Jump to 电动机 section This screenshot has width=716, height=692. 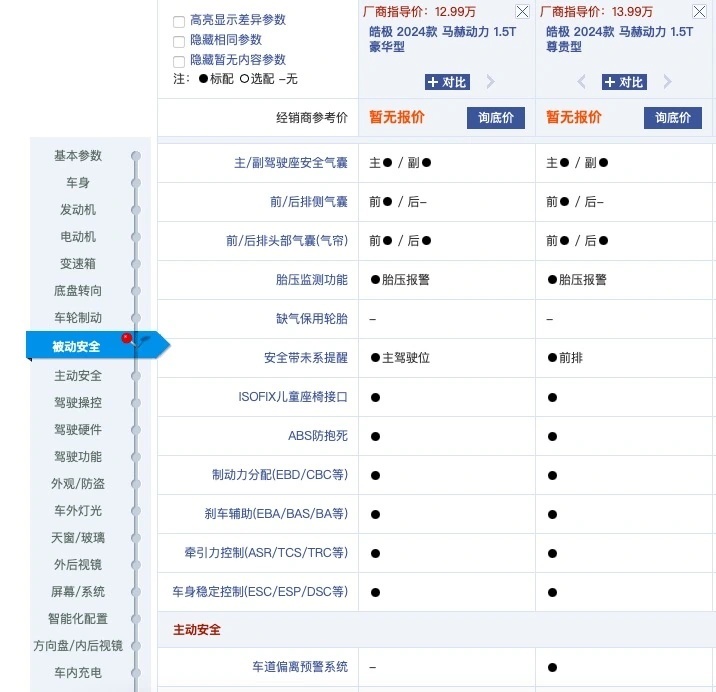(78, 237)
